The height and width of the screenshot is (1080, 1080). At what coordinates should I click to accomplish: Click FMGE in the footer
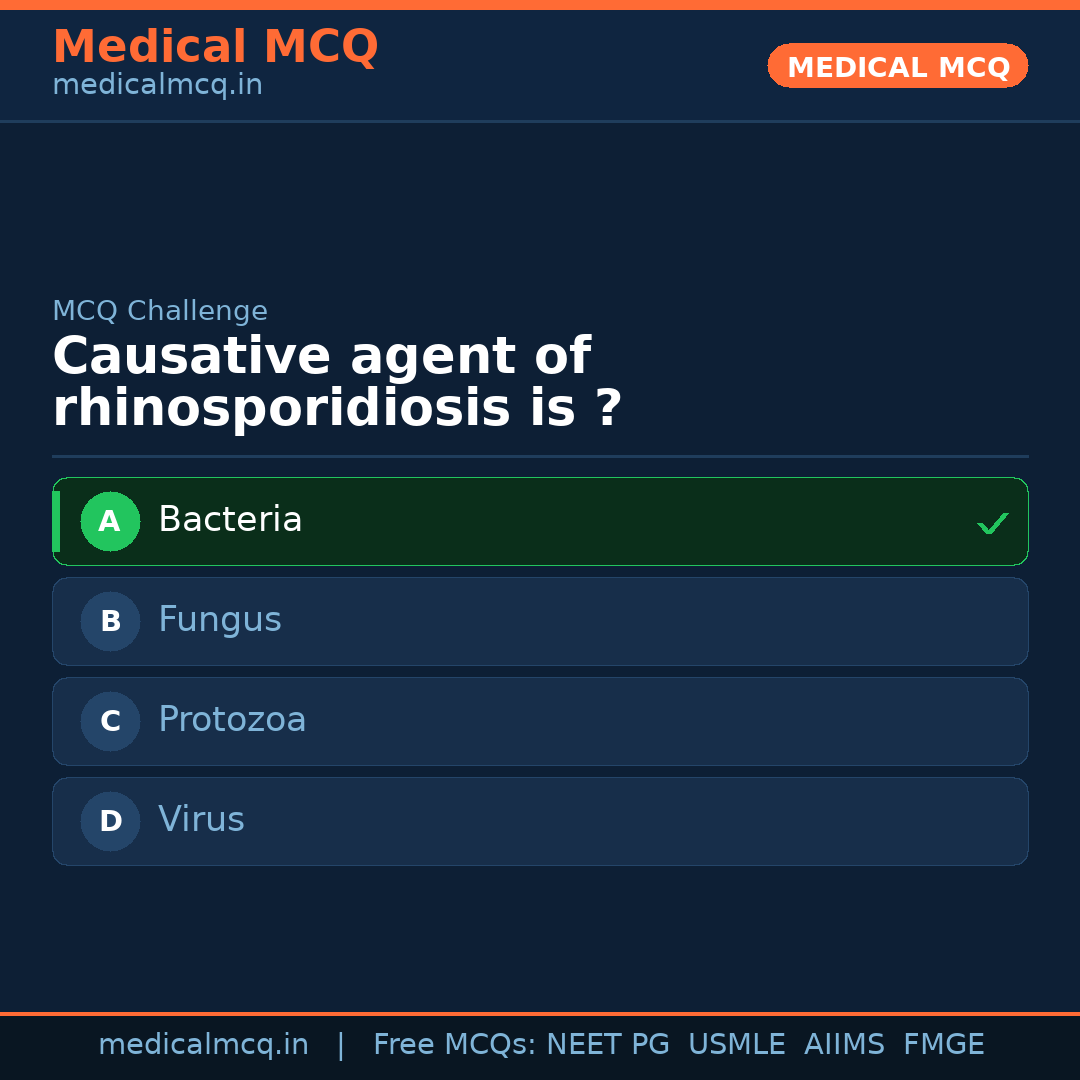click(944, 1045)
